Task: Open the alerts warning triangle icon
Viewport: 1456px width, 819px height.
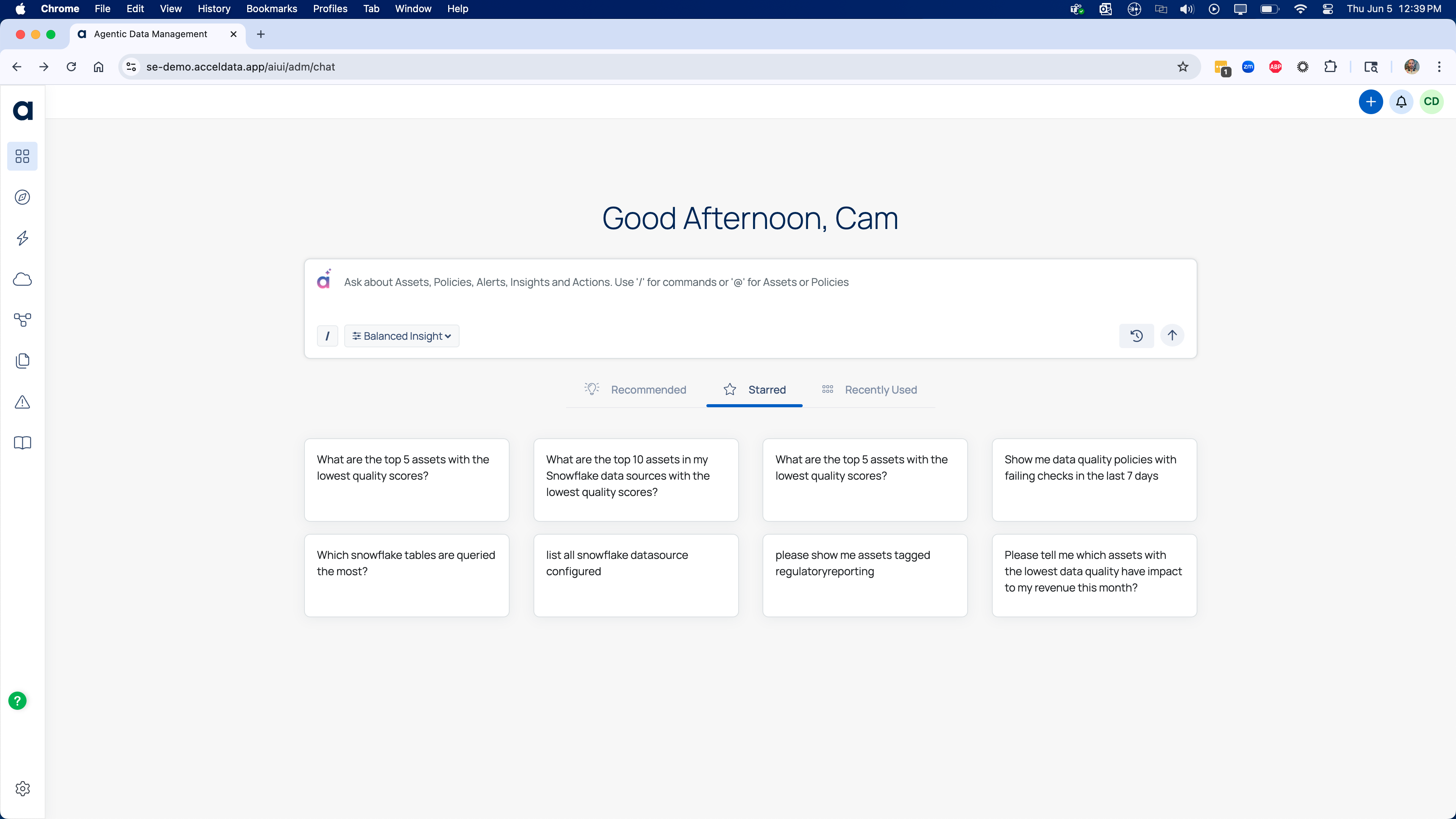Action: coord(22,402)
